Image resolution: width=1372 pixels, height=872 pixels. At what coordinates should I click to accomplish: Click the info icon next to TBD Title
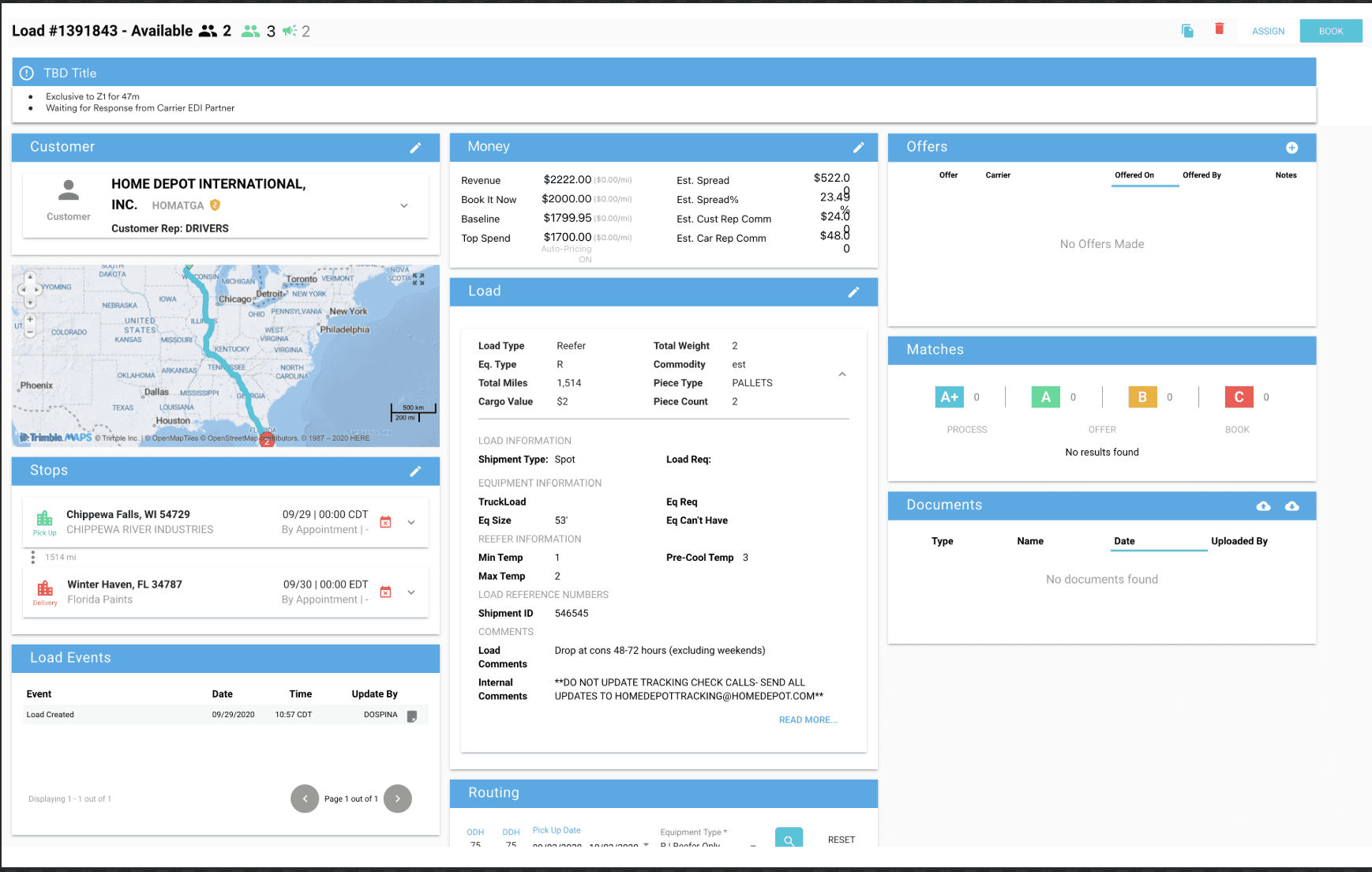tap(27, 73)
